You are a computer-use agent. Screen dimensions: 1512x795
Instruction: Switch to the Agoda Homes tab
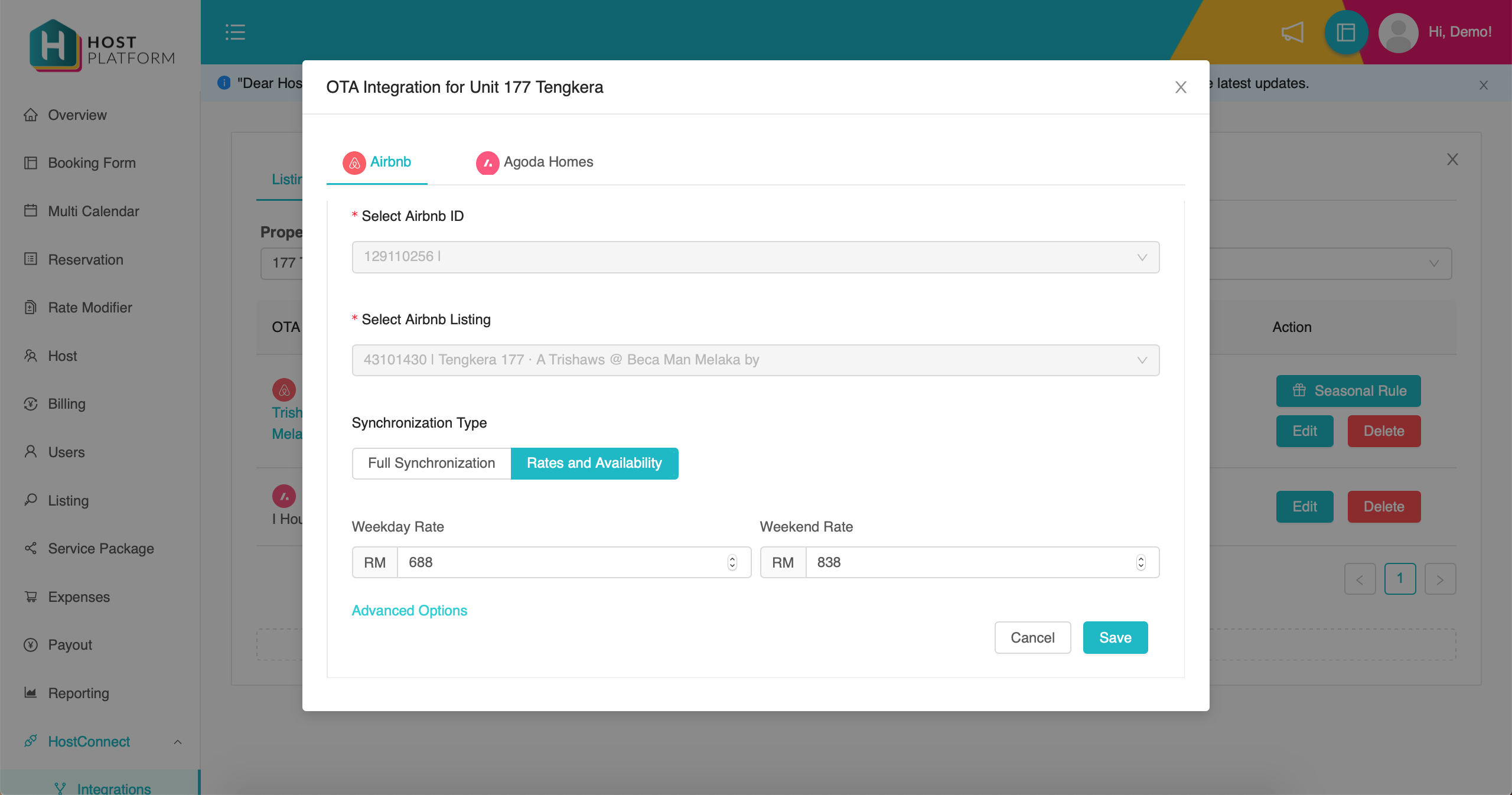pos(535,162)
